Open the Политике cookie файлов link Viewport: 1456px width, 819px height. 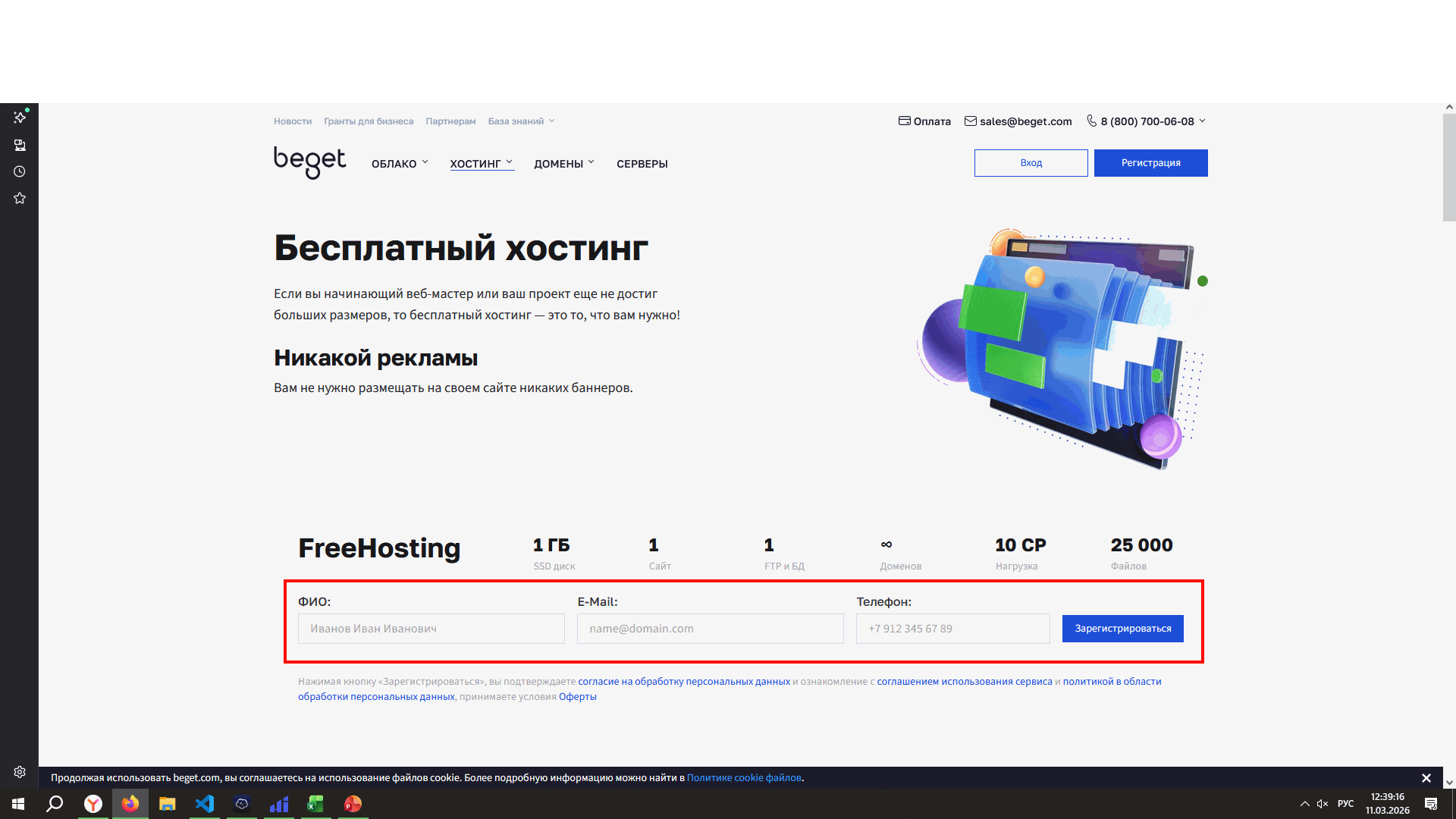pos(744,778)
